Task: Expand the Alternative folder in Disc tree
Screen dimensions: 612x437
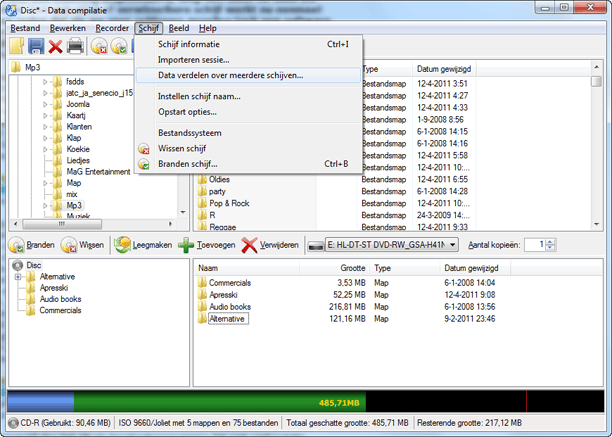Action: [x=18, y=277]
